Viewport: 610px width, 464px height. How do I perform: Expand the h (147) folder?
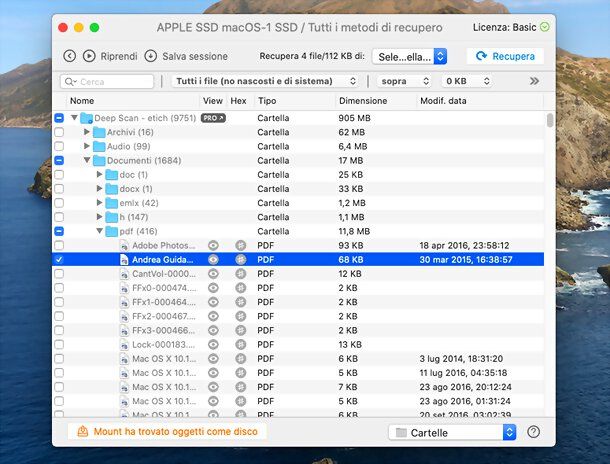[99, 217]
